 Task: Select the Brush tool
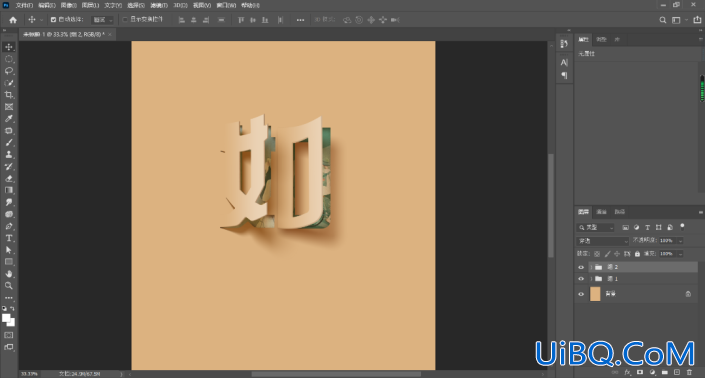pos(9,142)
